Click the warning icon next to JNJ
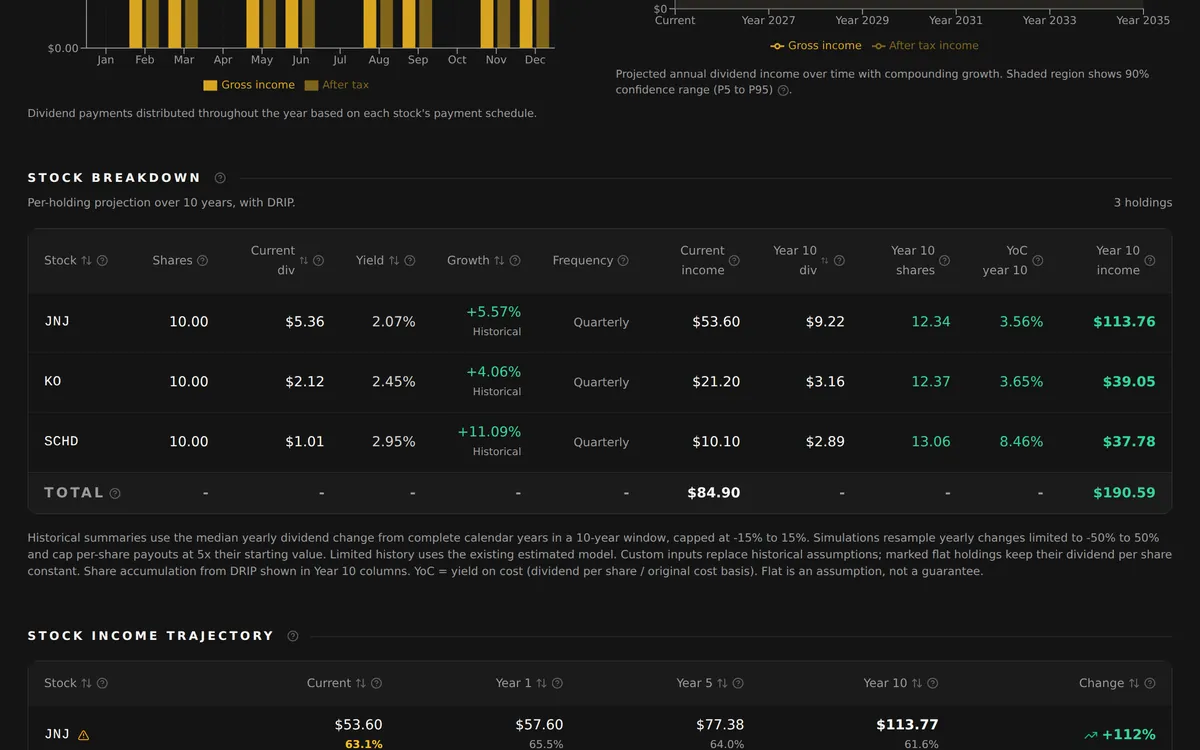Viewport: 1200px width, 750px height. click(x=83, y=735)
